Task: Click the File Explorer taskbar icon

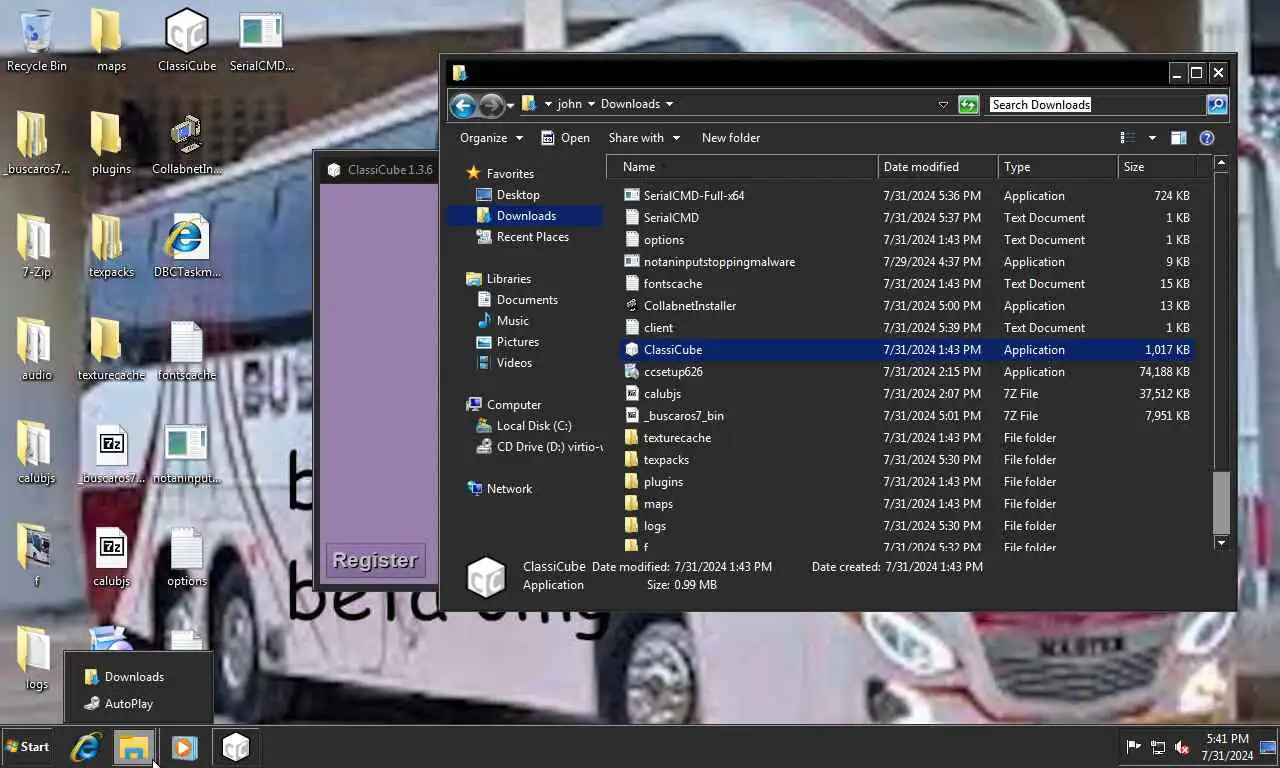Action: [133, 747]
